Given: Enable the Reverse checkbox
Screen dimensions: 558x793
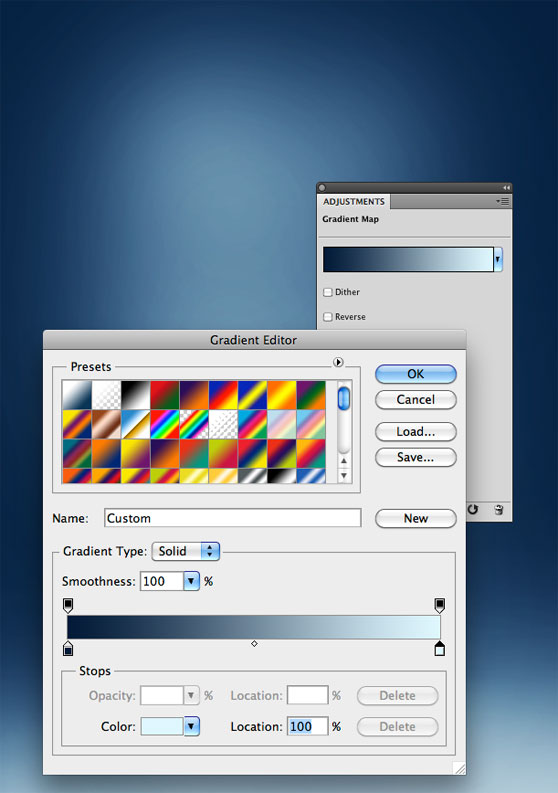Looking at the screenshot, I should (328, 317).
